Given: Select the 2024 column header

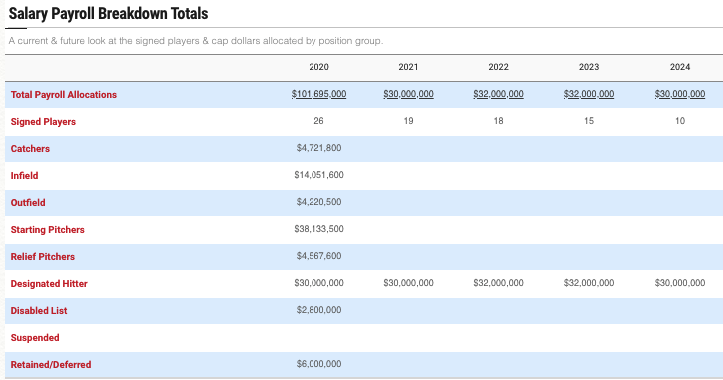Looking at the screenshot, I should click(x=680, y=67).
